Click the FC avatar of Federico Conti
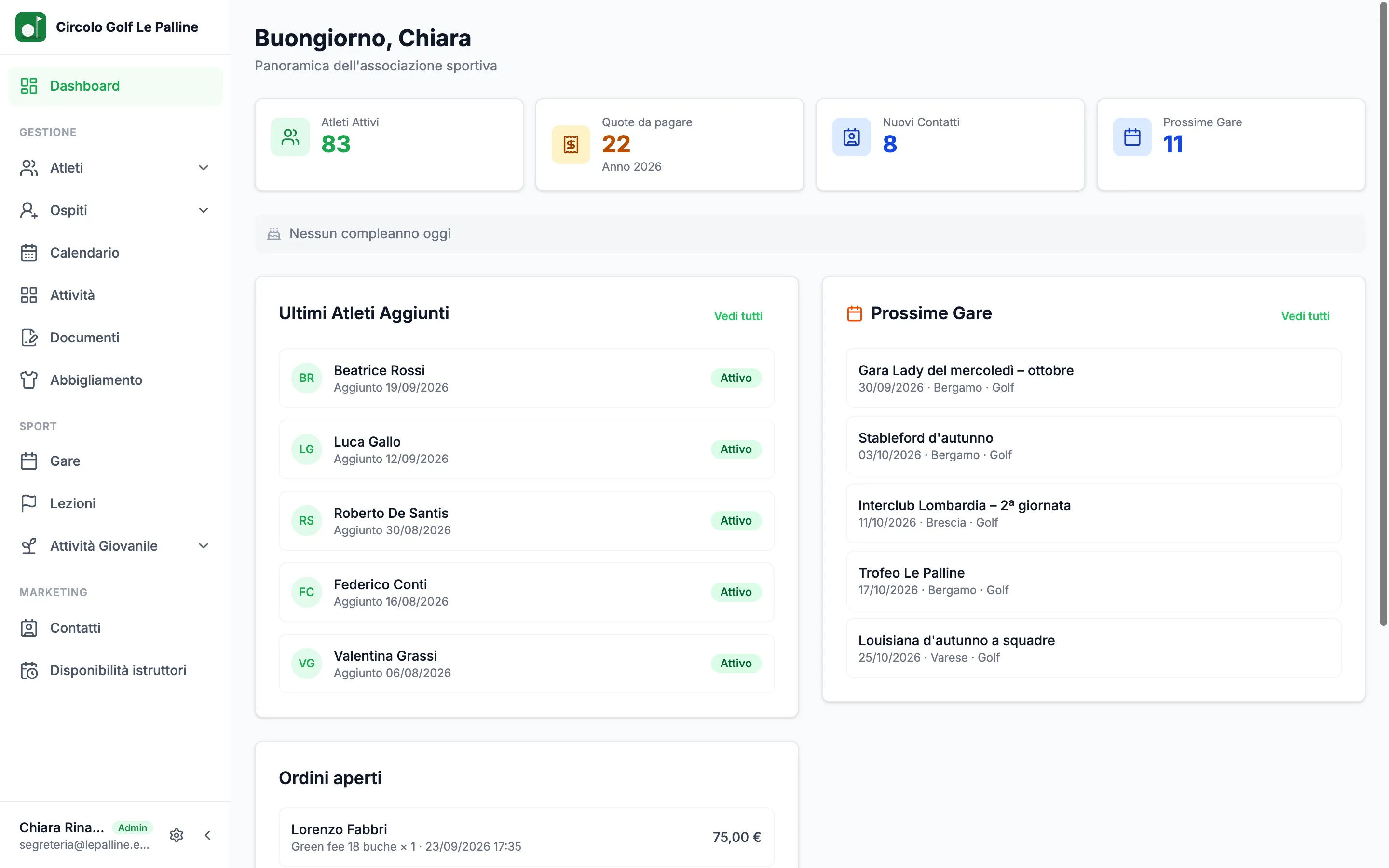 click(307, 592)
